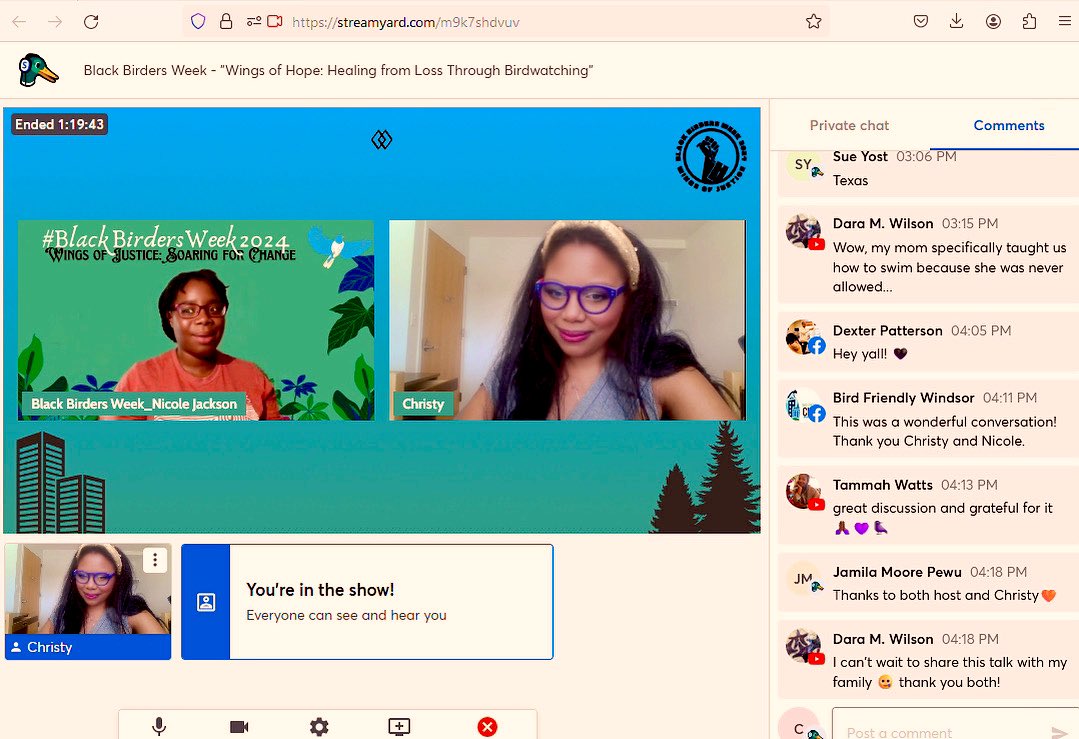Click the streamyard.com URL in the address bar
1079x739 pixels.
point(406,21)
